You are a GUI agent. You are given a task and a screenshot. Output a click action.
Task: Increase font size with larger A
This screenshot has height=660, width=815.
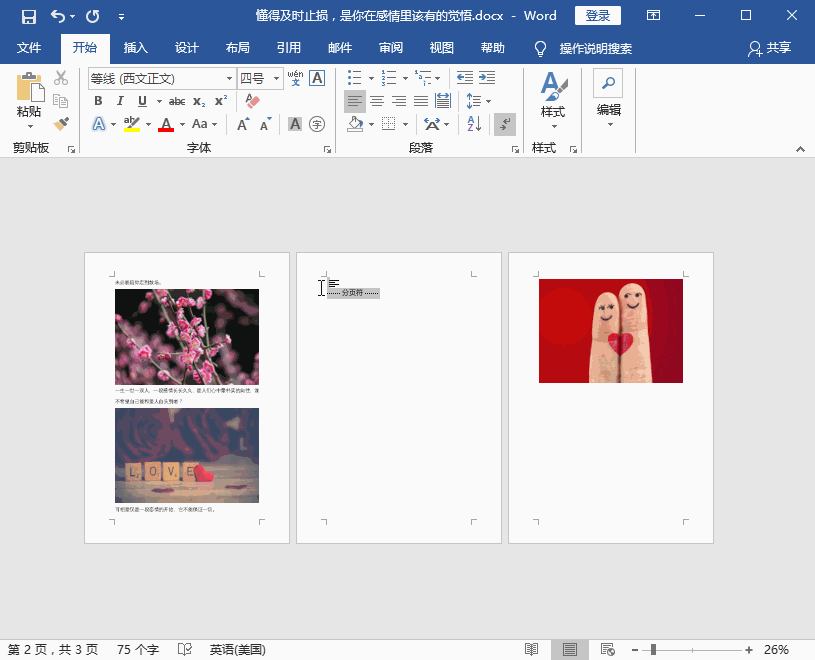(x=243, y=124)
